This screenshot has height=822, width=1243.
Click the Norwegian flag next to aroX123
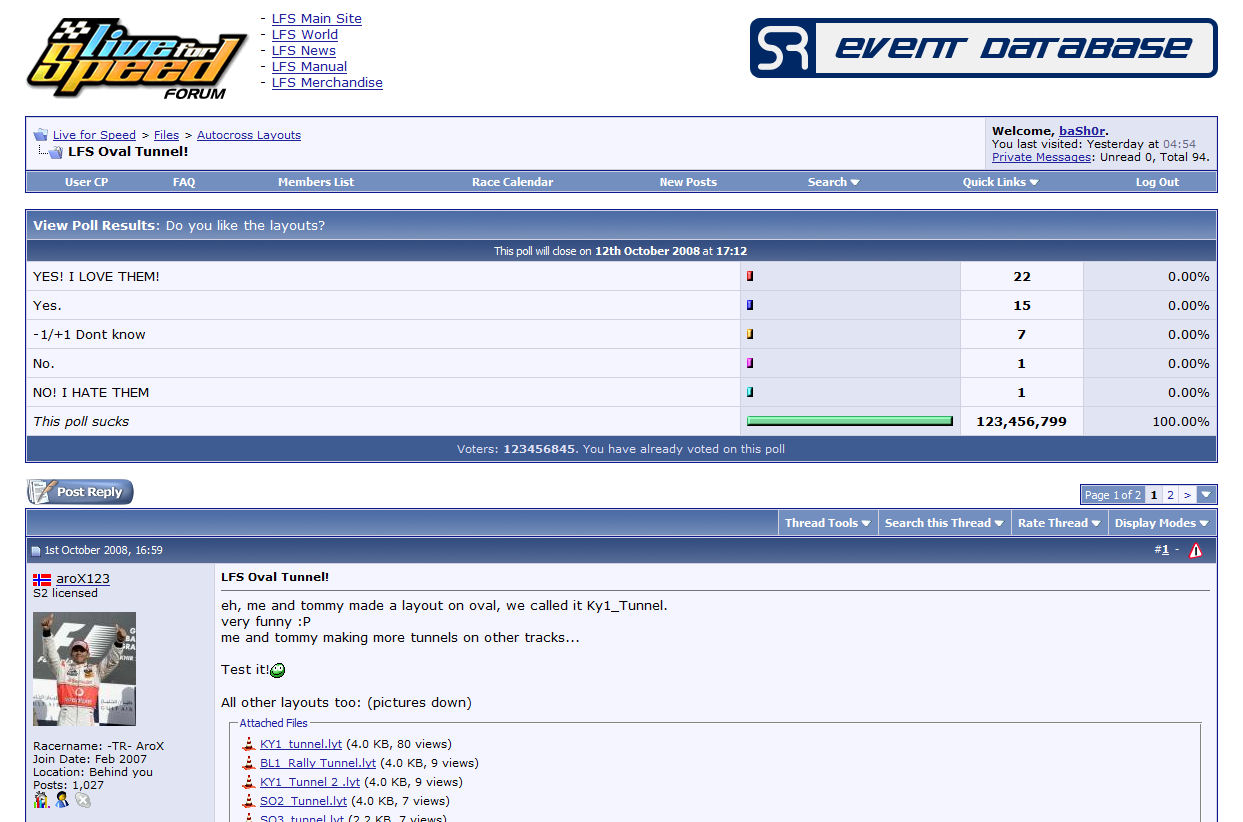(x=42, y=579)
